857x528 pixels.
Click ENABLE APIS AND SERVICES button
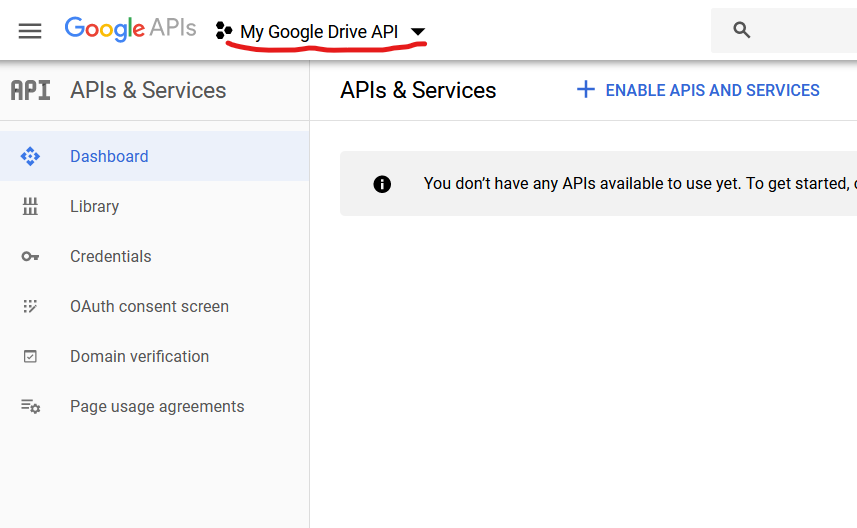698,90
